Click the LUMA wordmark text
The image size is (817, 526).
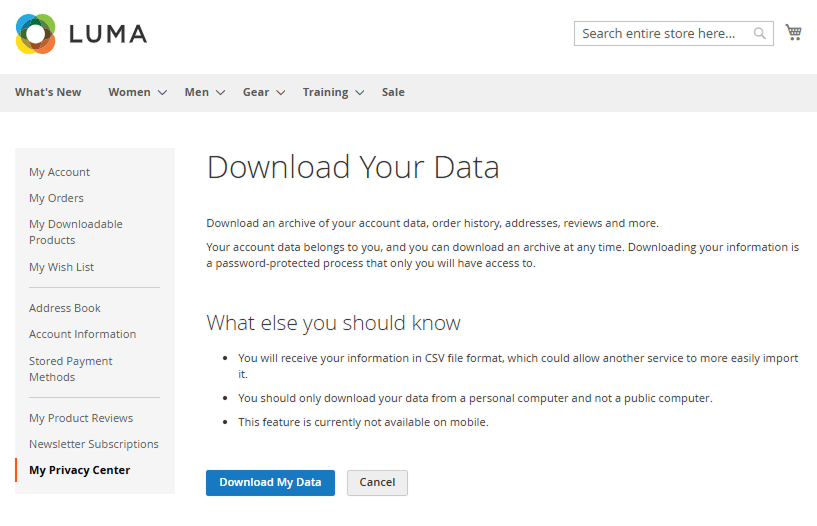tap(108, 34)
